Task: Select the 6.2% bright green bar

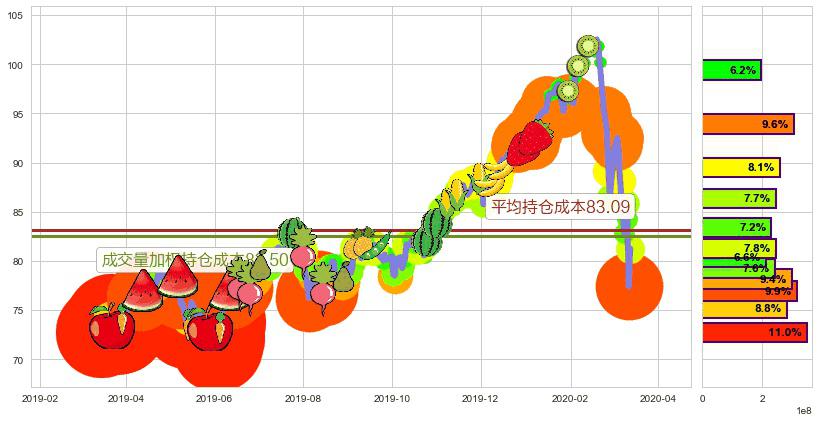Action: (x=732, y=70)
